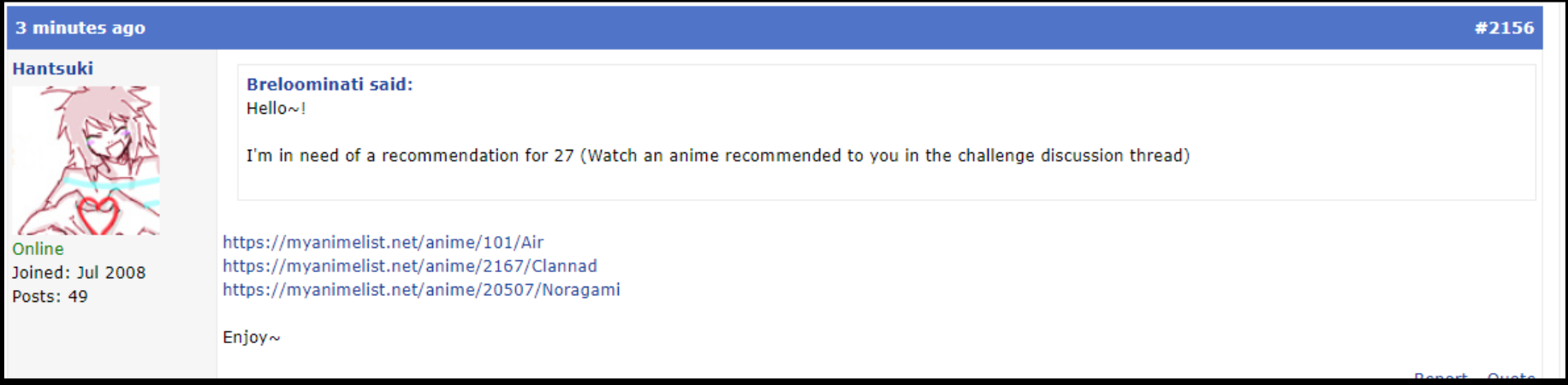Click the 'Hello~!' line in the quote
The width and height of the screenshot is (1568, 385).
[276, 108]
